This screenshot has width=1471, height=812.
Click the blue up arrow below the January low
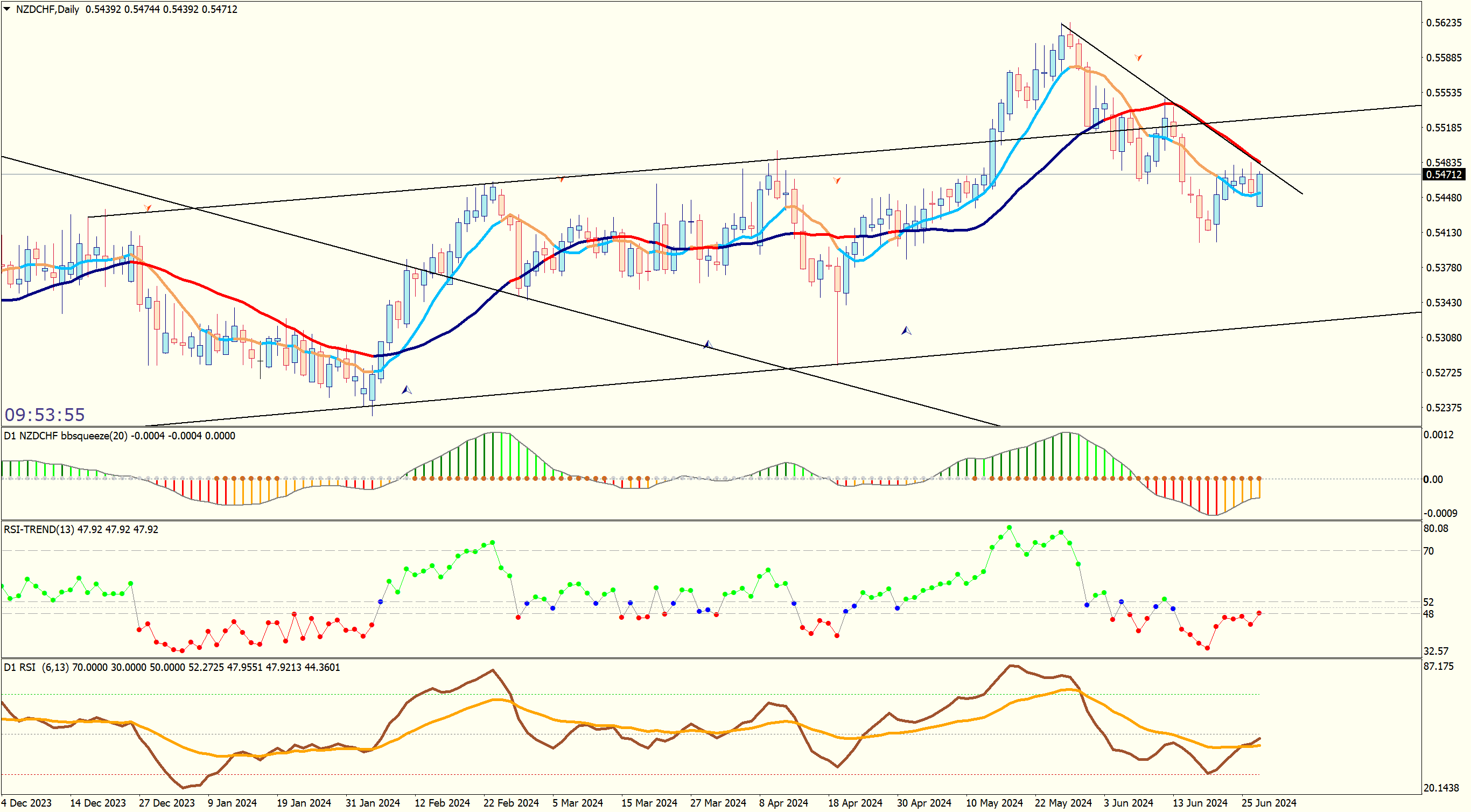(407, 390)
